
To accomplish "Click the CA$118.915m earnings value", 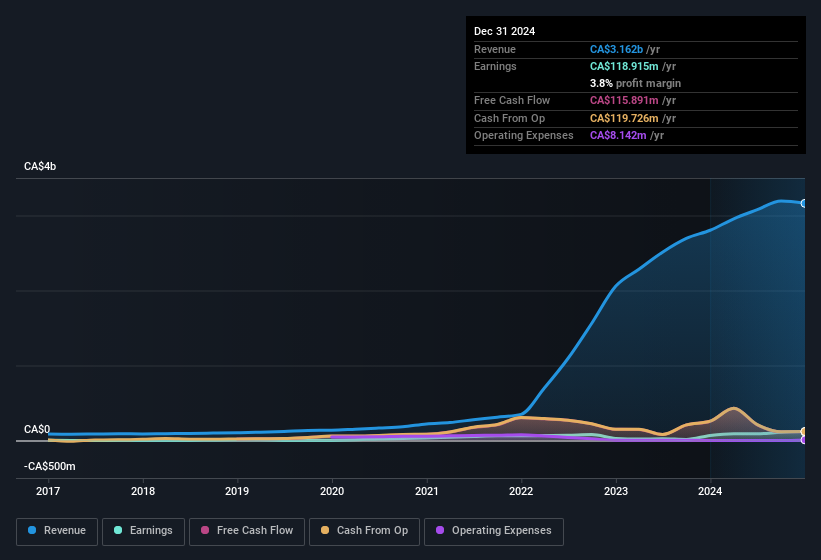I will tap(624, 66).
